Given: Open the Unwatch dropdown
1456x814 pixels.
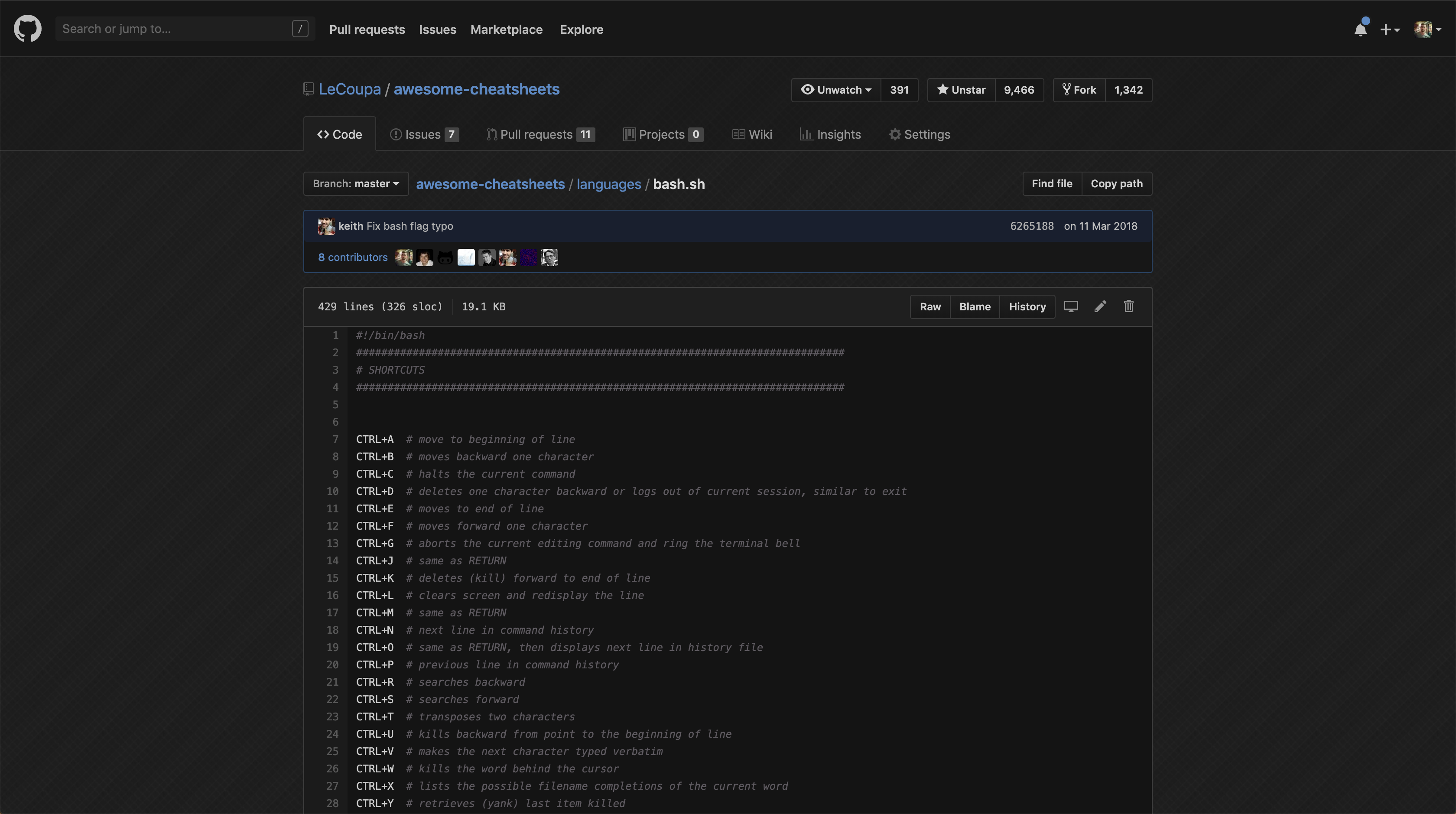Looking at the screenshot, I should 836,90.
